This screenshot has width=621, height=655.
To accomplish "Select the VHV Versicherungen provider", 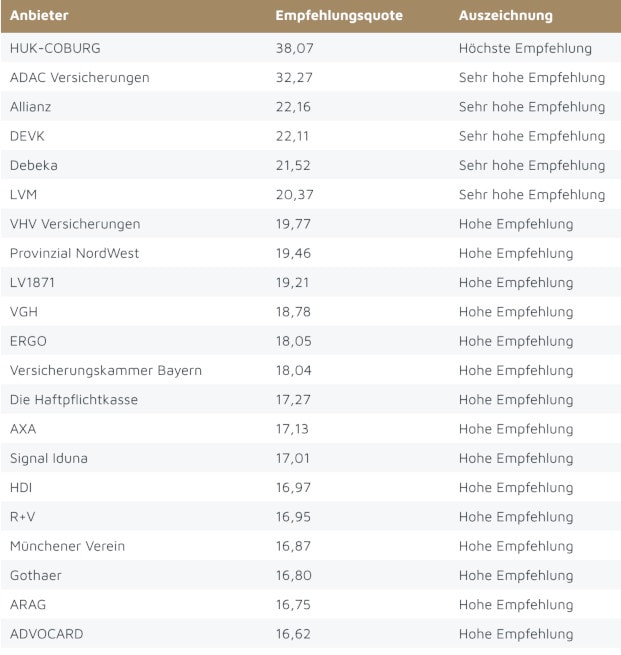I will (x=75, y=224).
